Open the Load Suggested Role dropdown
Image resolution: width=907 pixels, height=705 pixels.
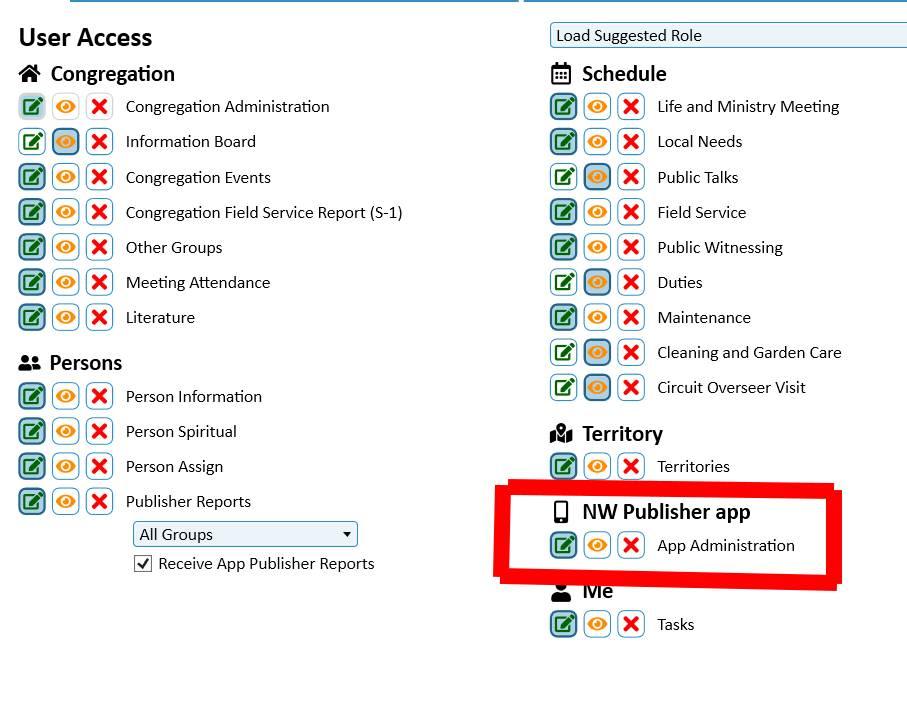(x=728, y=36)
